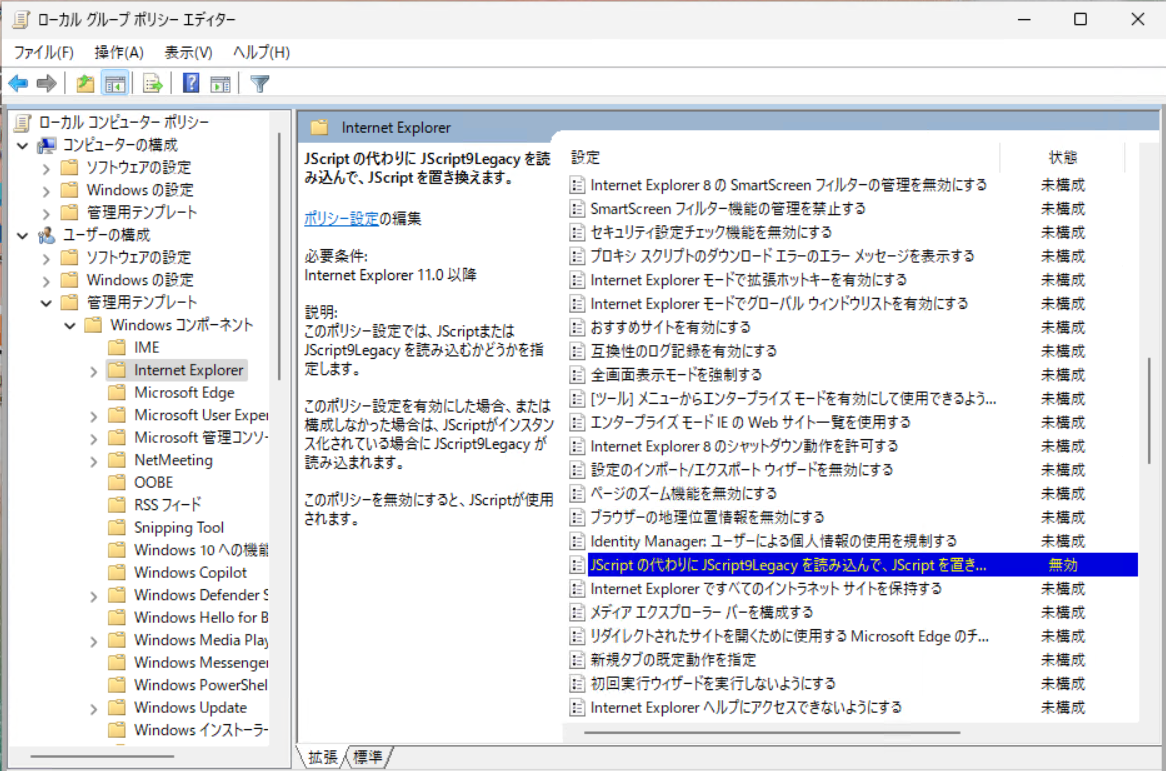Click the policy icon for おすすめサイトを有効にする

577,327
